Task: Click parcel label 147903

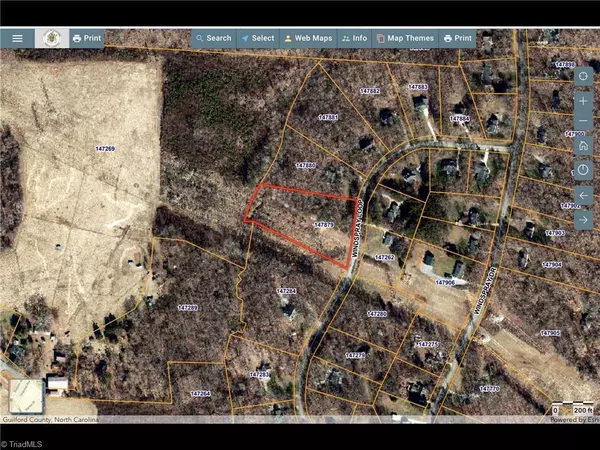Action: tap(555, 233)
